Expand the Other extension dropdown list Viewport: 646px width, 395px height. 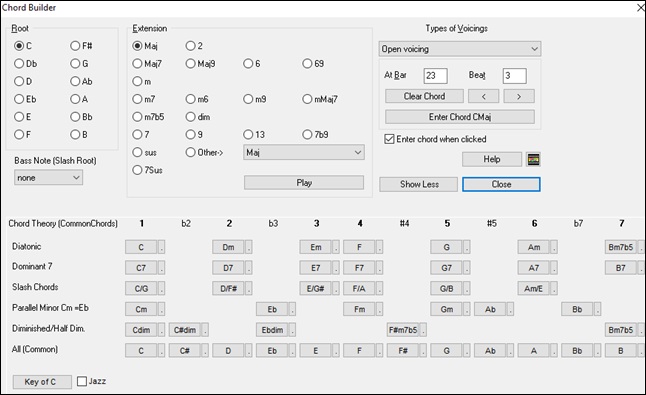[304, 152]
